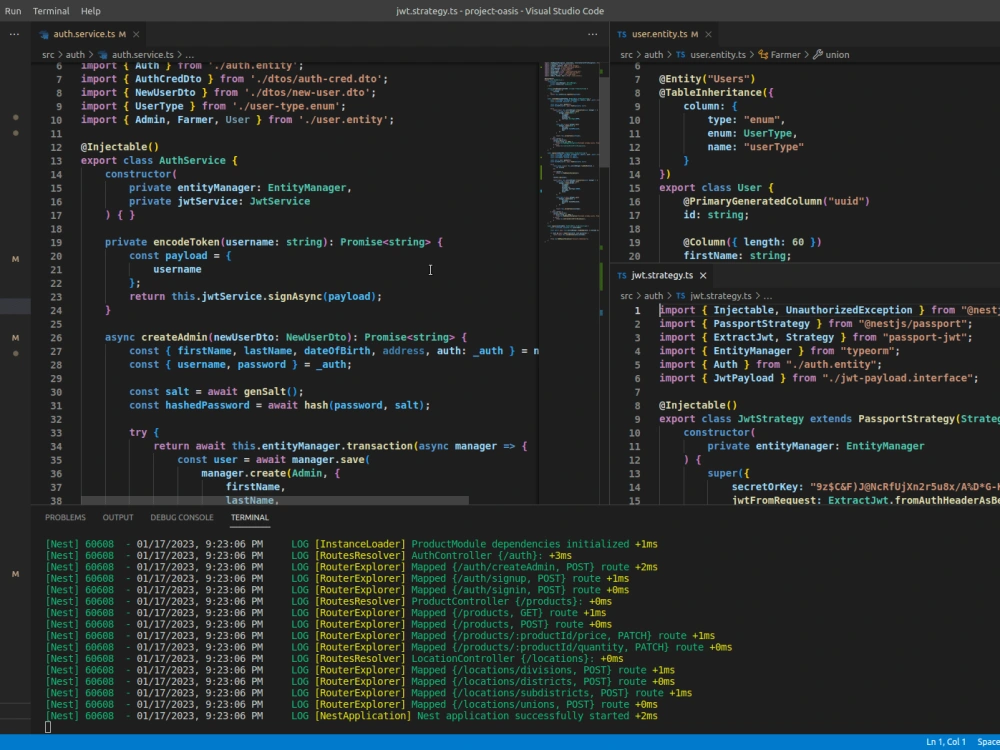Click line number 9 in jwt.strategy.ts

click(637, 419)
